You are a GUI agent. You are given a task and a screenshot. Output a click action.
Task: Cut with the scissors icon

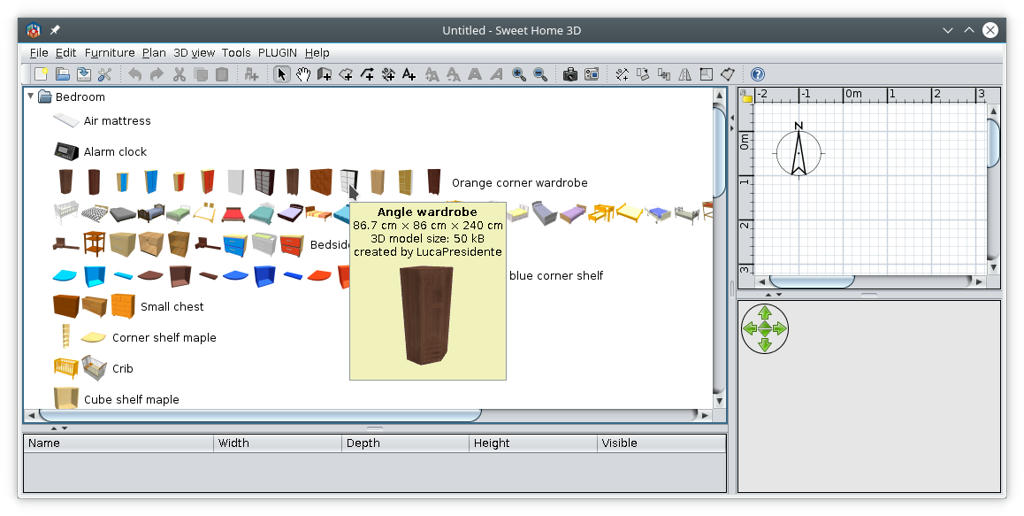coord(179,74)
